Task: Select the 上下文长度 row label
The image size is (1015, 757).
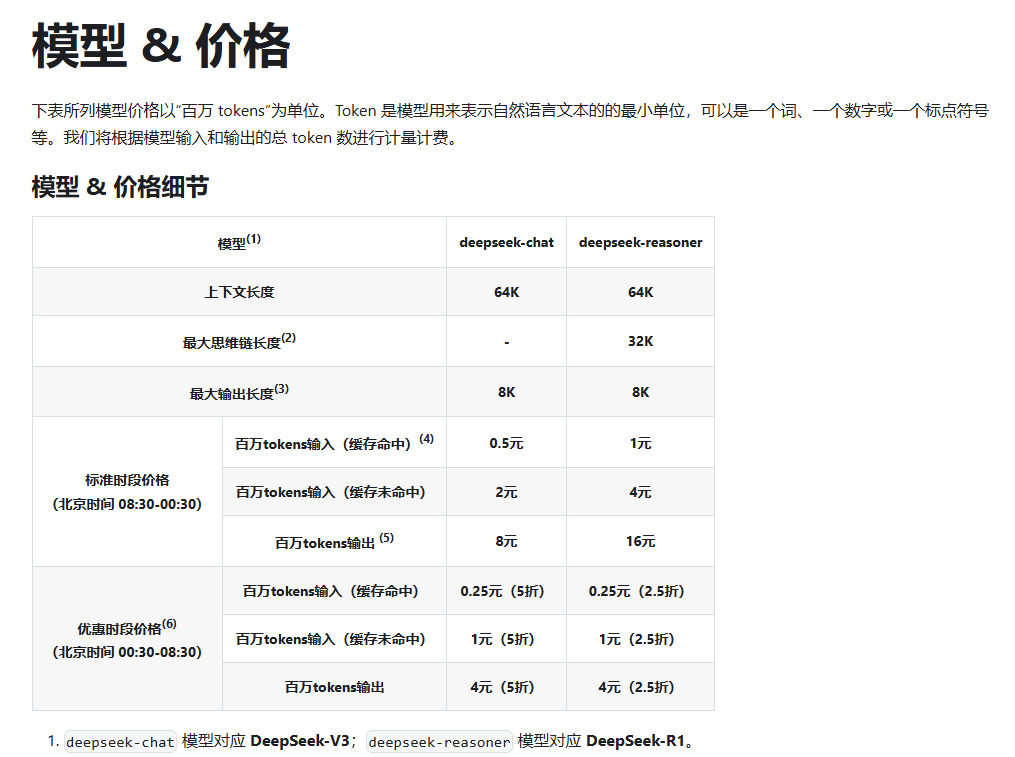Action: click(x=239, y=292)
